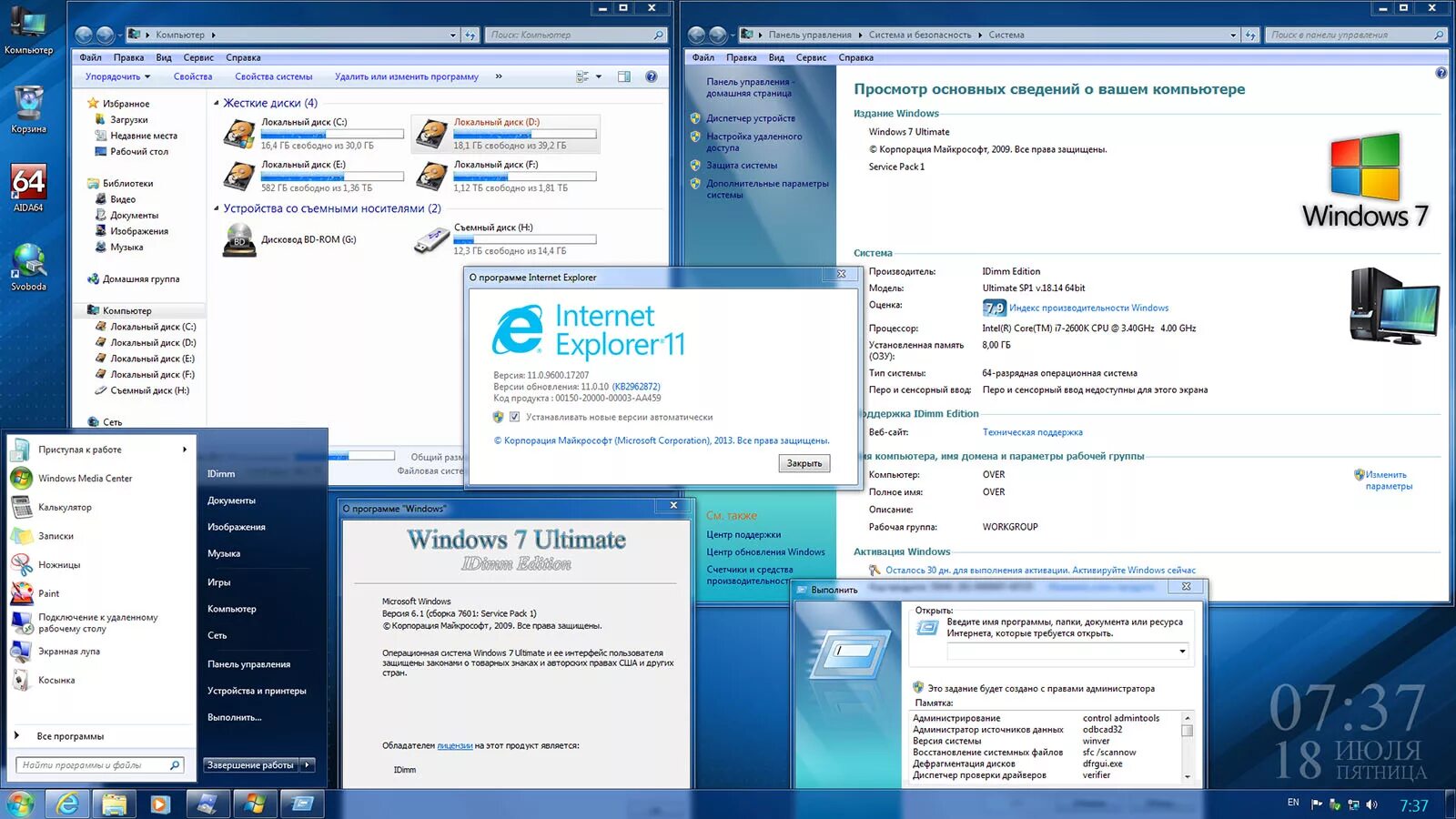The height and width of the screenshot is (819, 1456).
Task: Click Техническая поддержка website link
Action: tap(1032, 432)
